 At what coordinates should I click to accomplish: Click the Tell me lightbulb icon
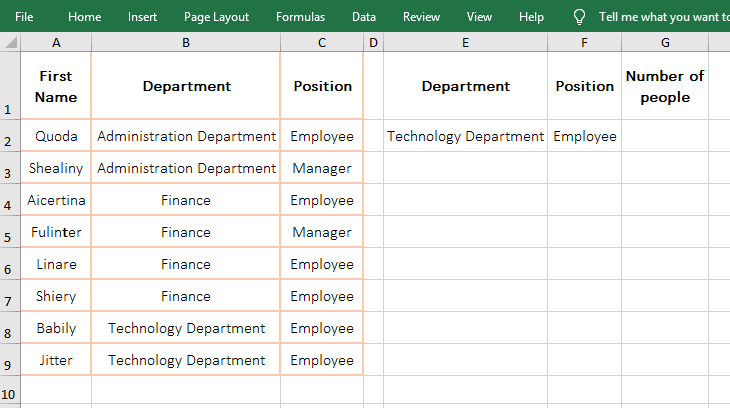(x=579, y=17)
